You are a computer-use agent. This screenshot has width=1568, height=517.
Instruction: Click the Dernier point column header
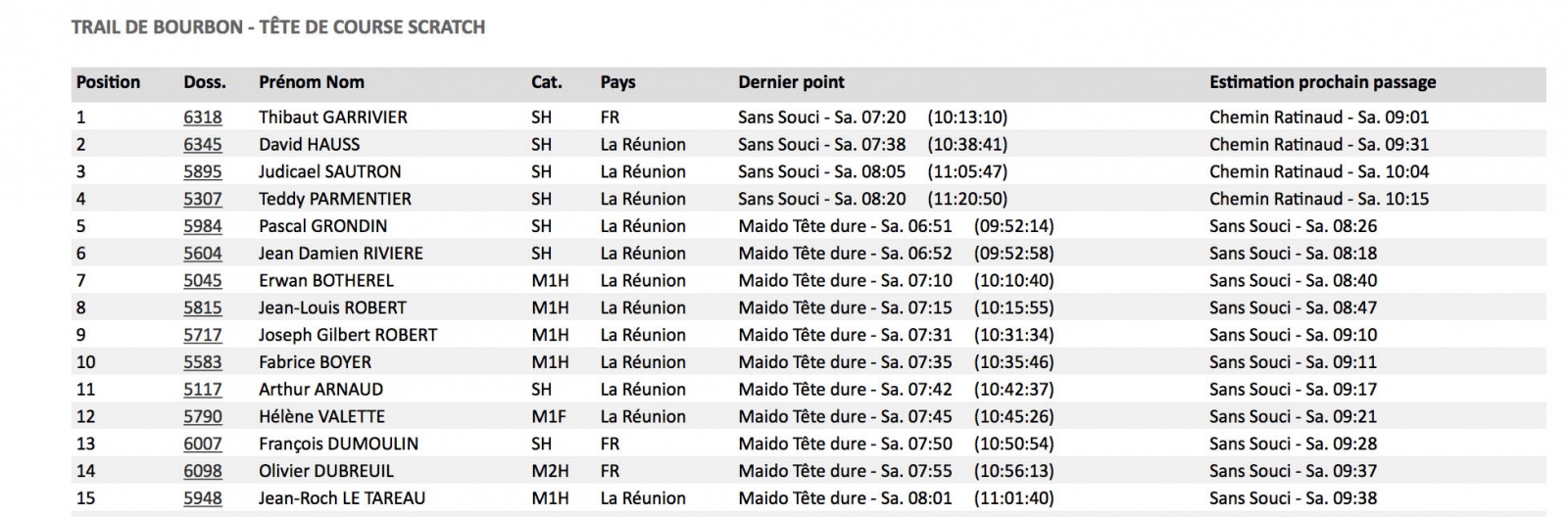[791, 82]
